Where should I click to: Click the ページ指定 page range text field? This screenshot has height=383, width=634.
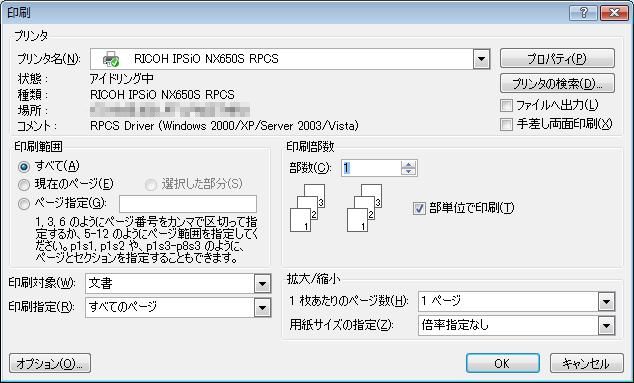click(x=188, y=204)
